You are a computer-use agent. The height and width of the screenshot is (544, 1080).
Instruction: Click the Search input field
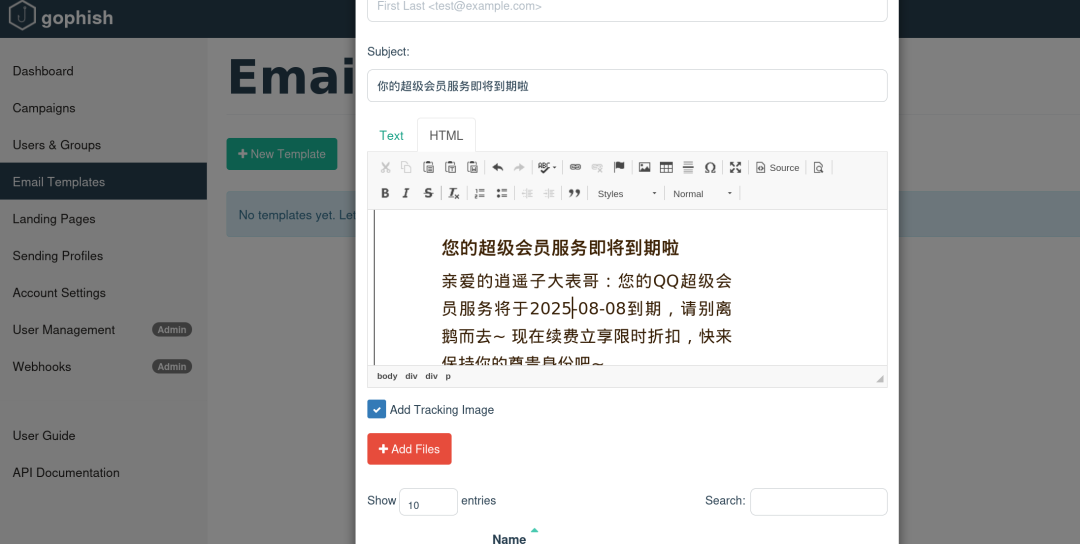click(x=818, y=501)
